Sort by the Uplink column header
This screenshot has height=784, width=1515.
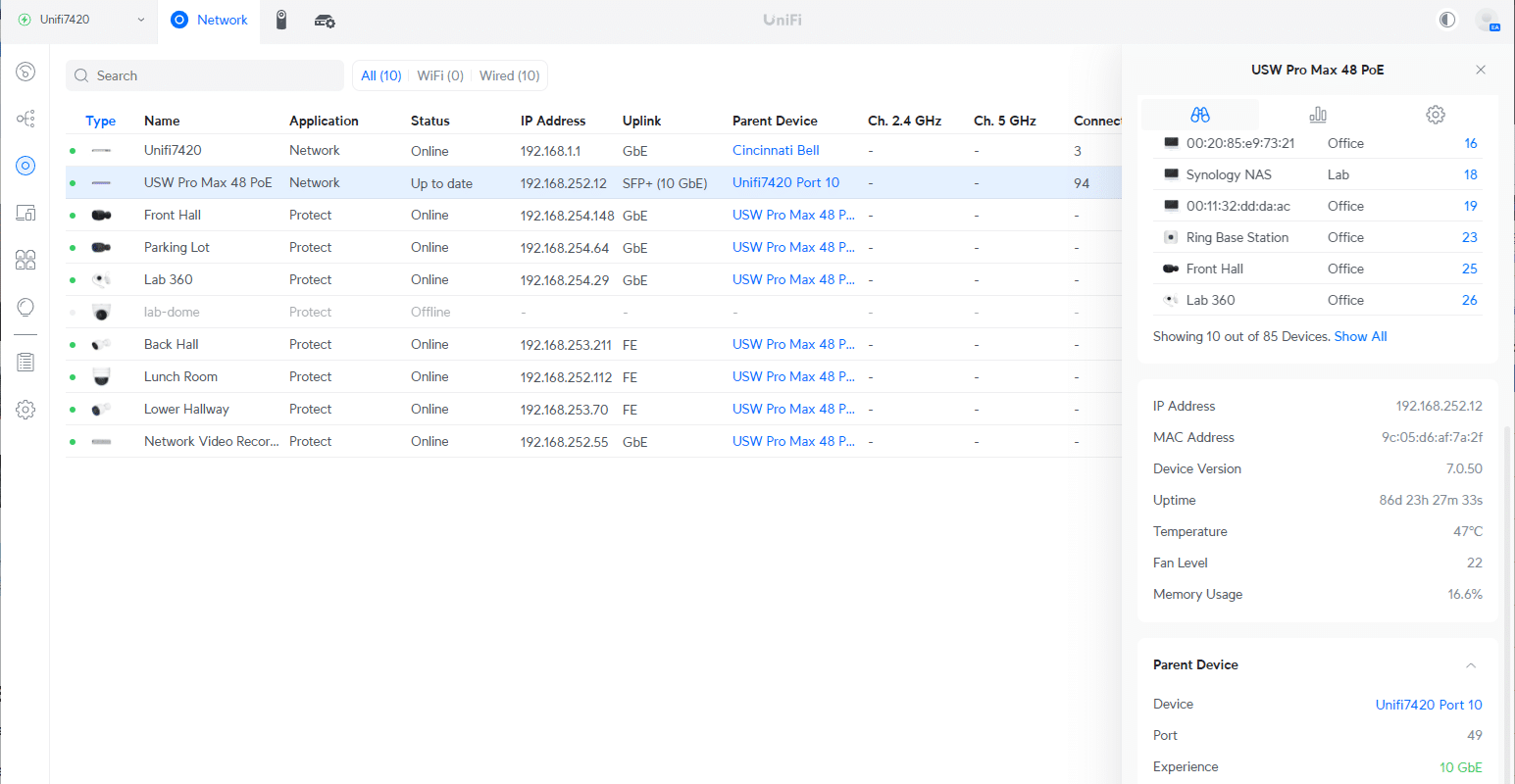pyautogui.click(x=642, y=121)
